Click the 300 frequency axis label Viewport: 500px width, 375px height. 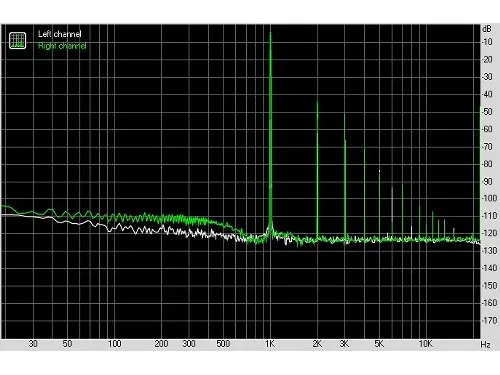189,344
